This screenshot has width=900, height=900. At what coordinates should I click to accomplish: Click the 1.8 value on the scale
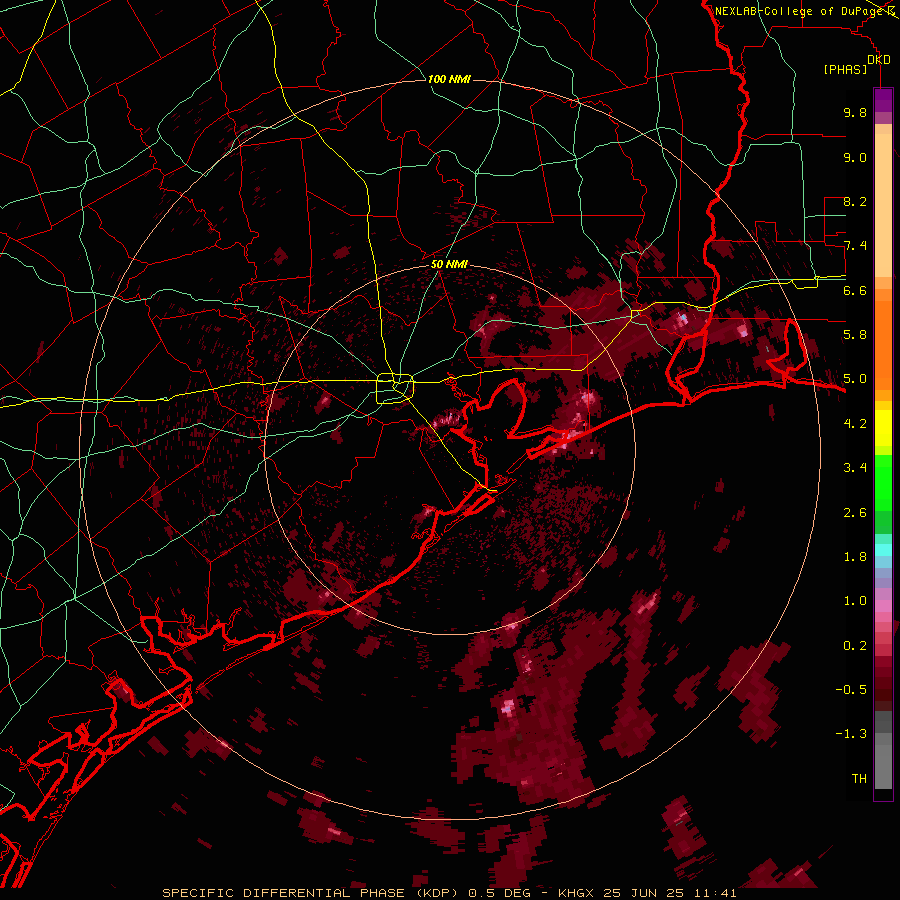pyautogui.click(x=855, y=557)
